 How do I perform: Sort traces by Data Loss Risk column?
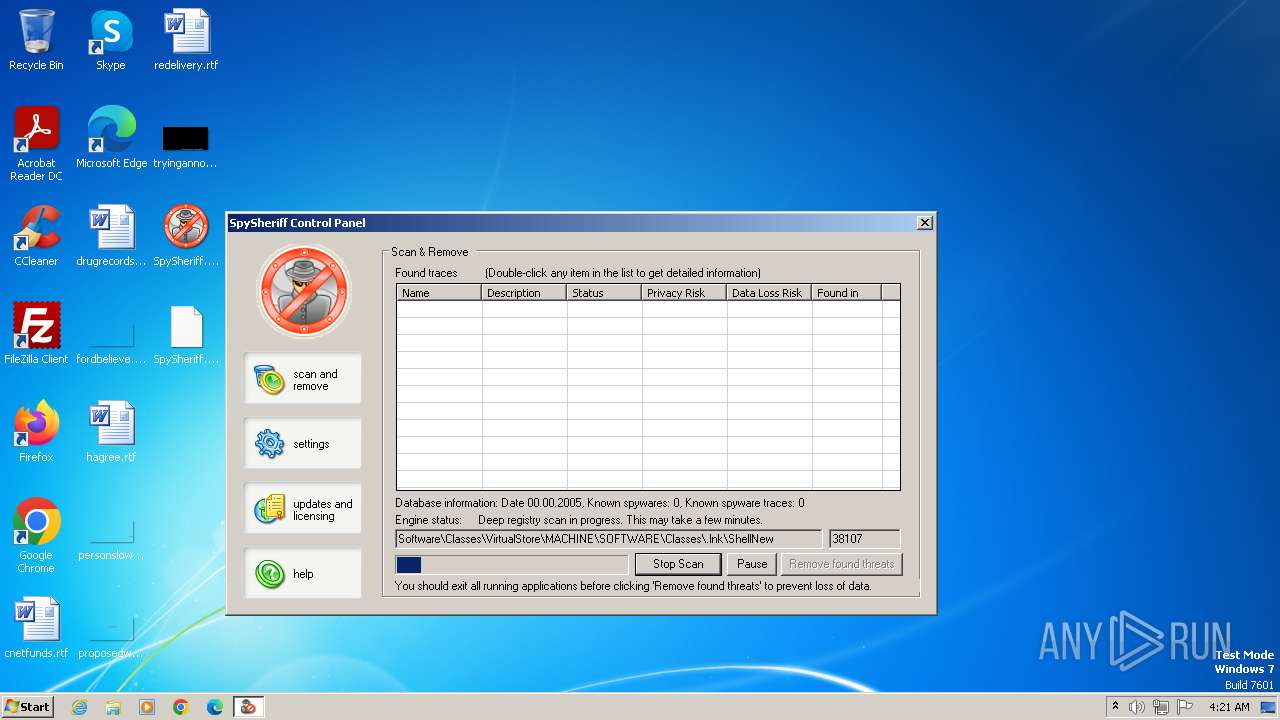(x=769, y=293)
